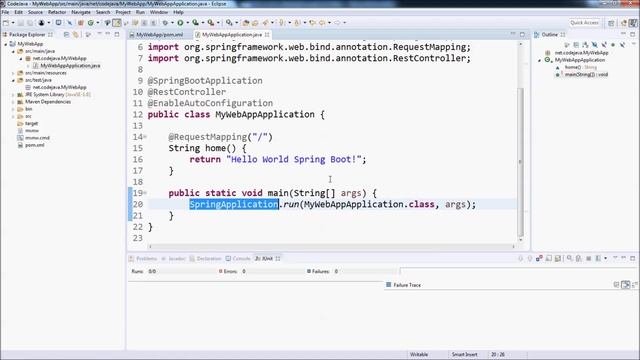Click the editor horizontal scrollbar
The width and height of the screenshot is (640, 360).
coord(331,246)
